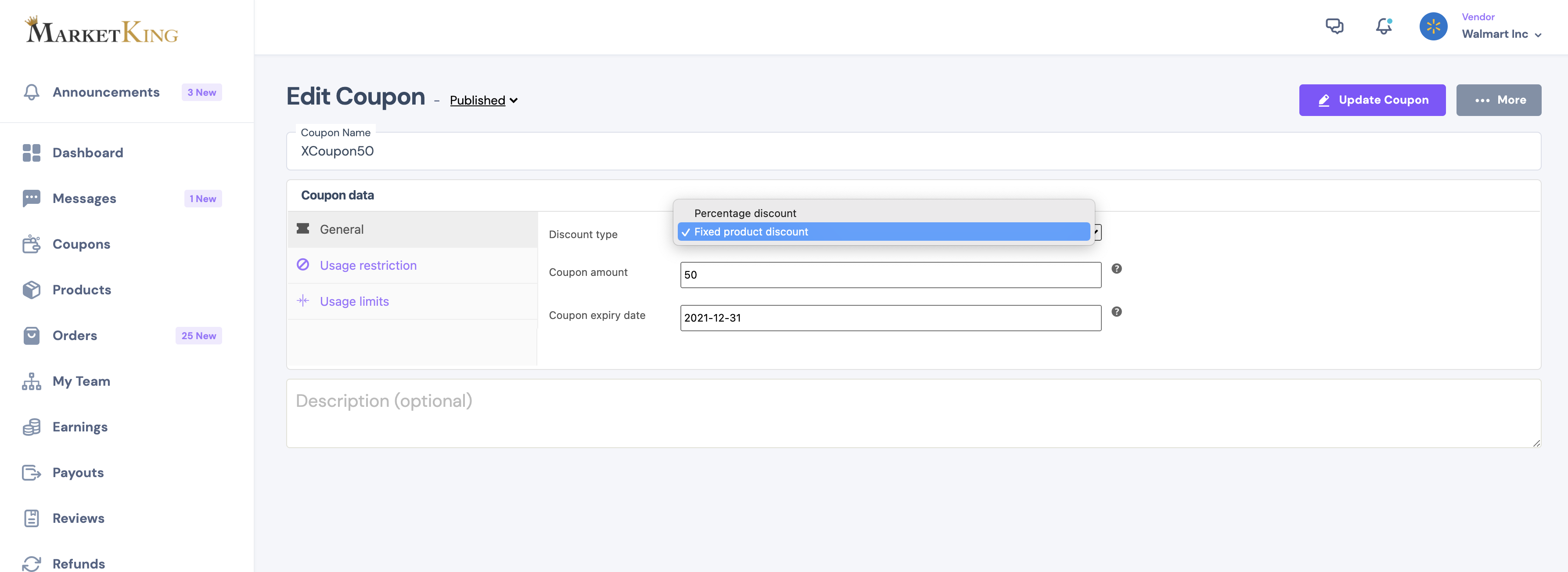1568x572 pixels.
Task: Choose Fixed product discount option
Action: tap(751, 232)
